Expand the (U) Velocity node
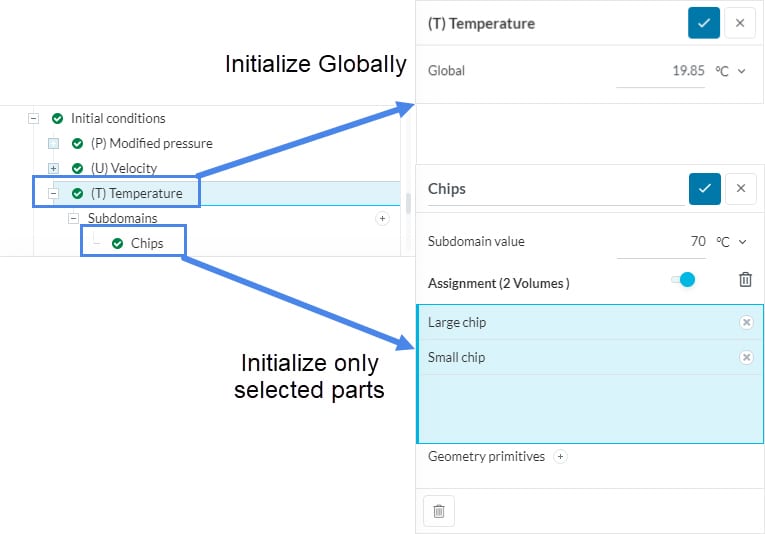765x534 pixels. coord(53,168)
